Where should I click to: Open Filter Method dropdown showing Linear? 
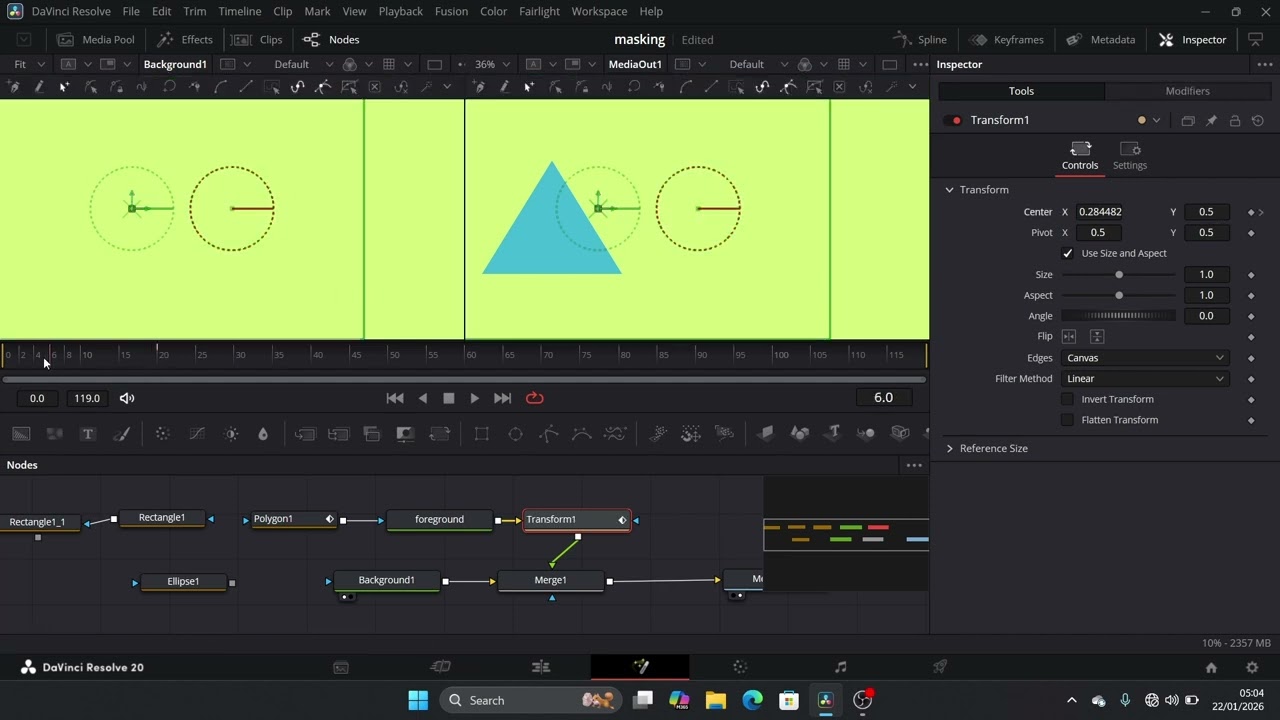[1145, 379]
